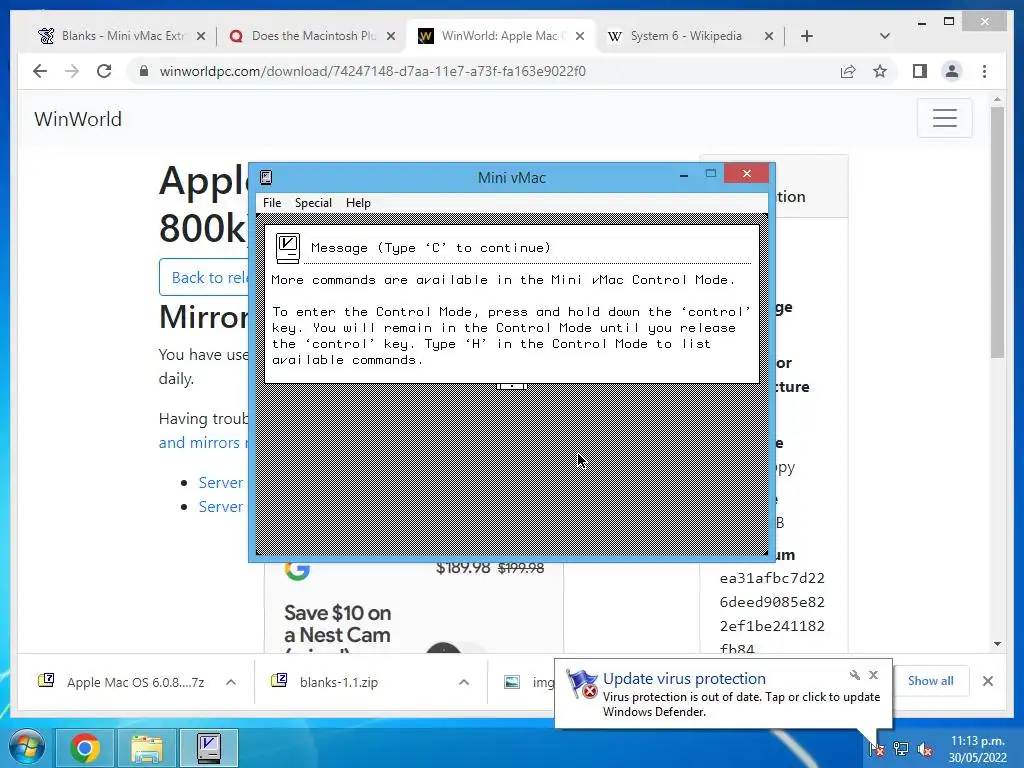Click the page vertical scrollbar
The height and width of the screenshot is (768, 1024).
[997, 232]
